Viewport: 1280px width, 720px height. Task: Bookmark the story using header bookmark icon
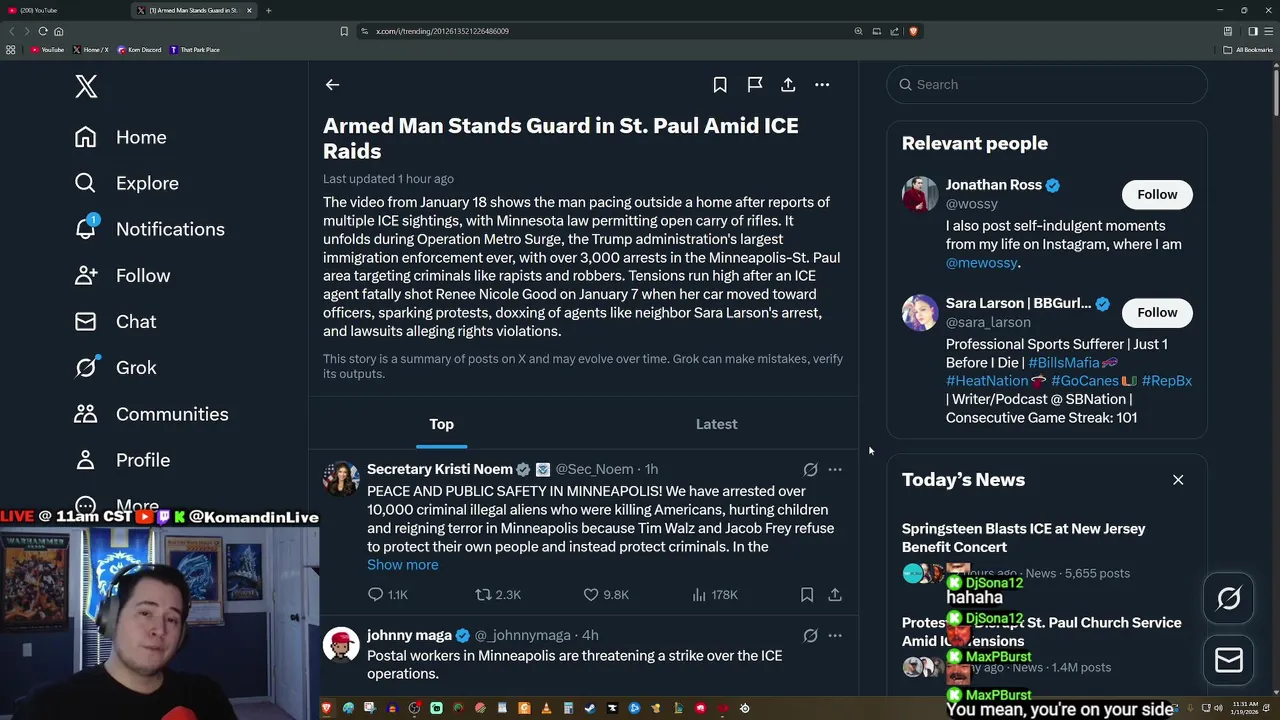click(x=720, y=85)
